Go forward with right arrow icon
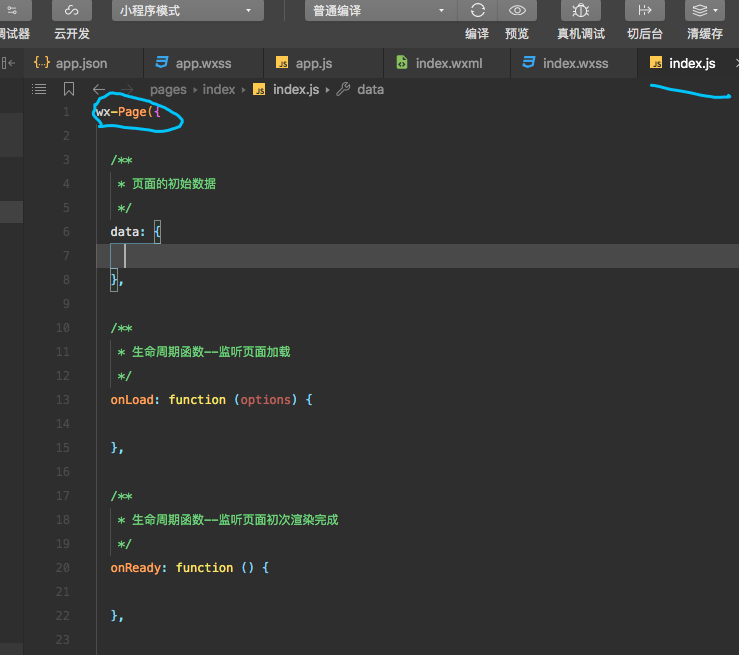Screen dimensions: 739x655 (x=127, y=90)
